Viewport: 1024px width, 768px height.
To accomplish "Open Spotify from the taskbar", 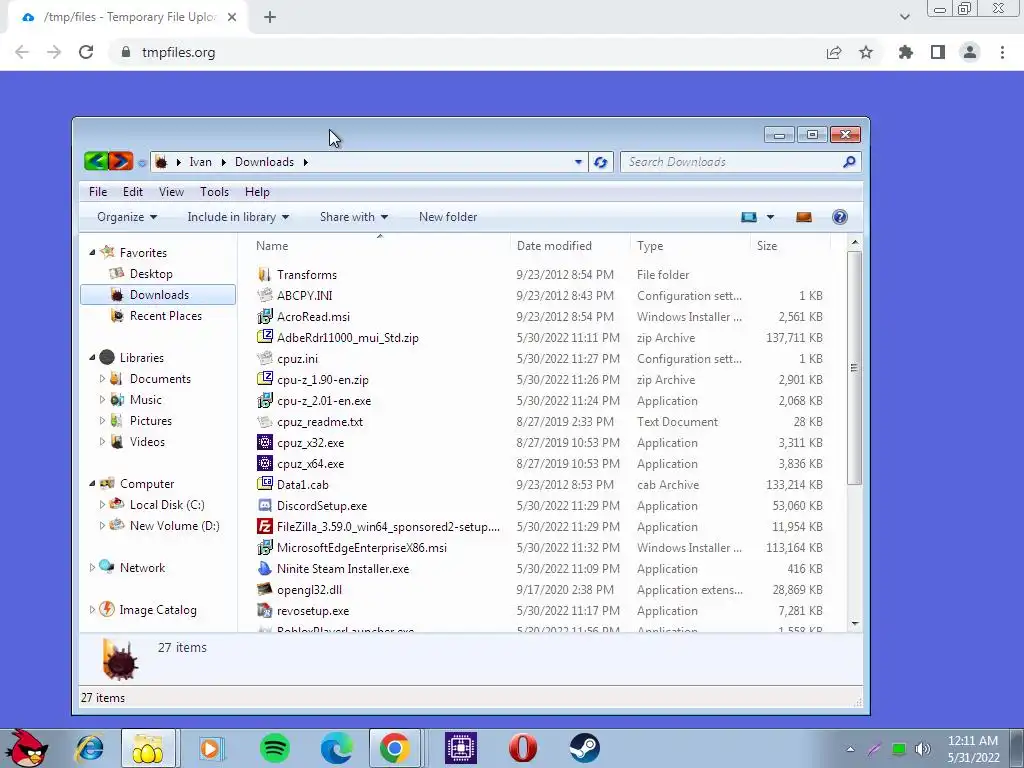I will tap(275, 748).
